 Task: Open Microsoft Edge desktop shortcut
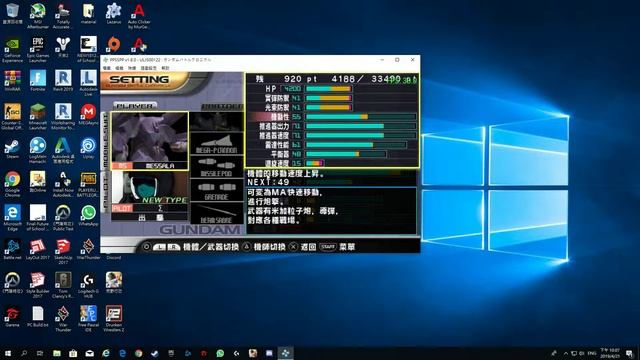(12, 218)
